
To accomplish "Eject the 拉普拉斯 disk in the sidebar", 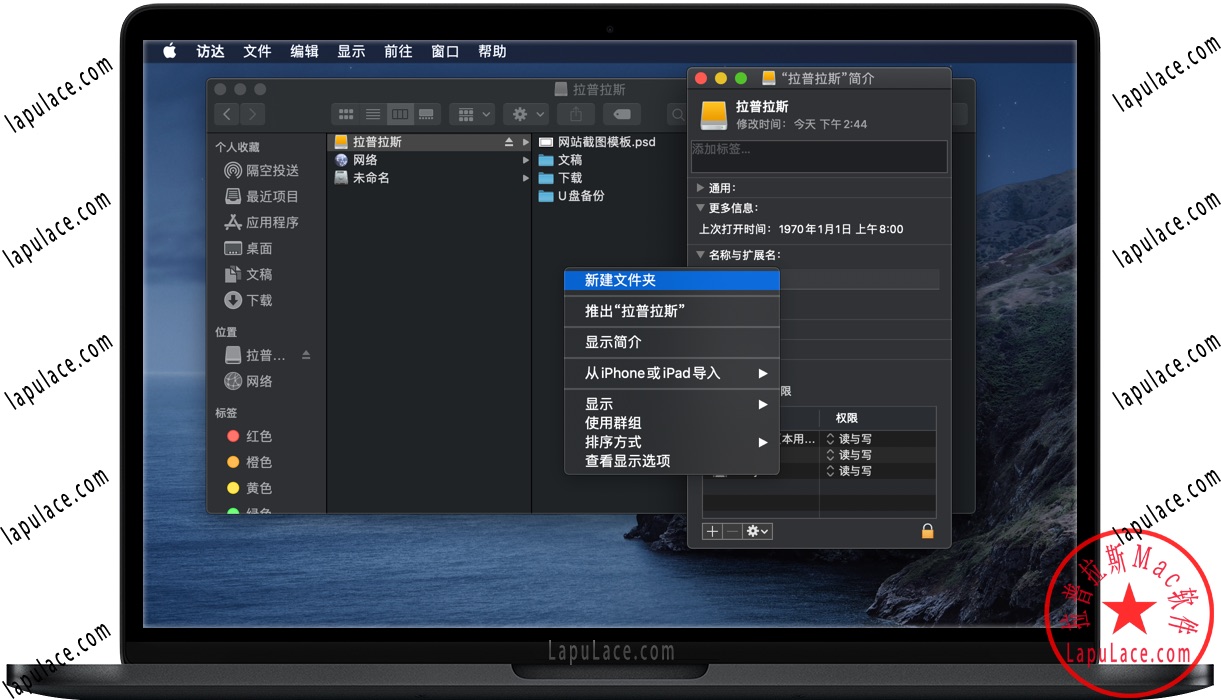I will click(305, 354).
